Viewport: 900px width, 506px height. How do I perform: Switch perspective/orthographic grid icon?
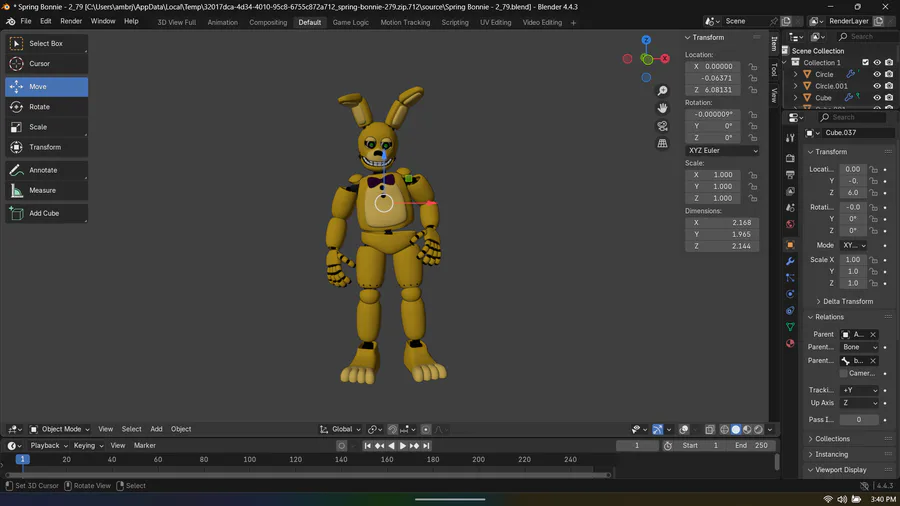[x=662, y=143]
